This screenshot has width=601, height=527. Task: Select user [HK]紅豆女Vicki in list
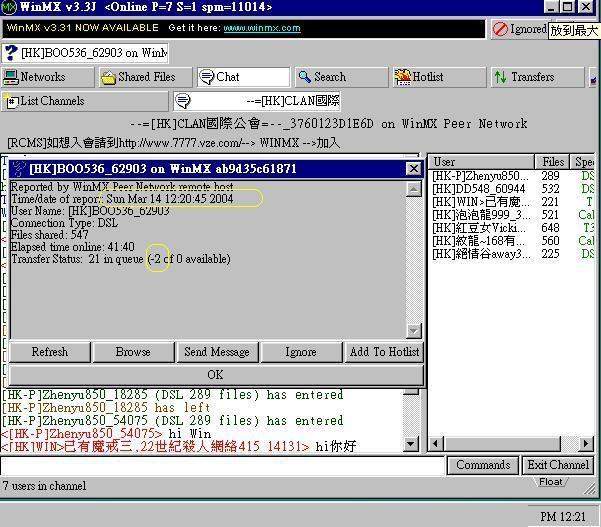click(x=511, y=228)
